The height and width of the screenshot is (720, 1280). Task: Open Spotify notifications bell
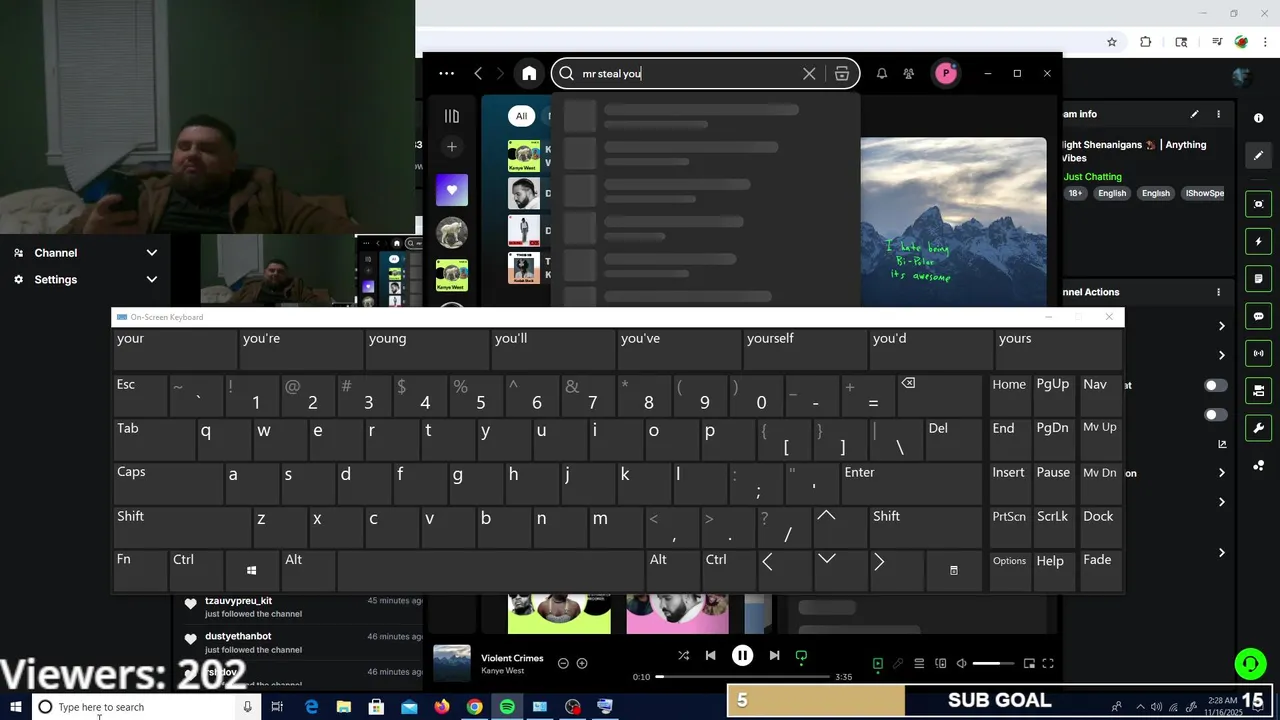click(x=882, y=73)
